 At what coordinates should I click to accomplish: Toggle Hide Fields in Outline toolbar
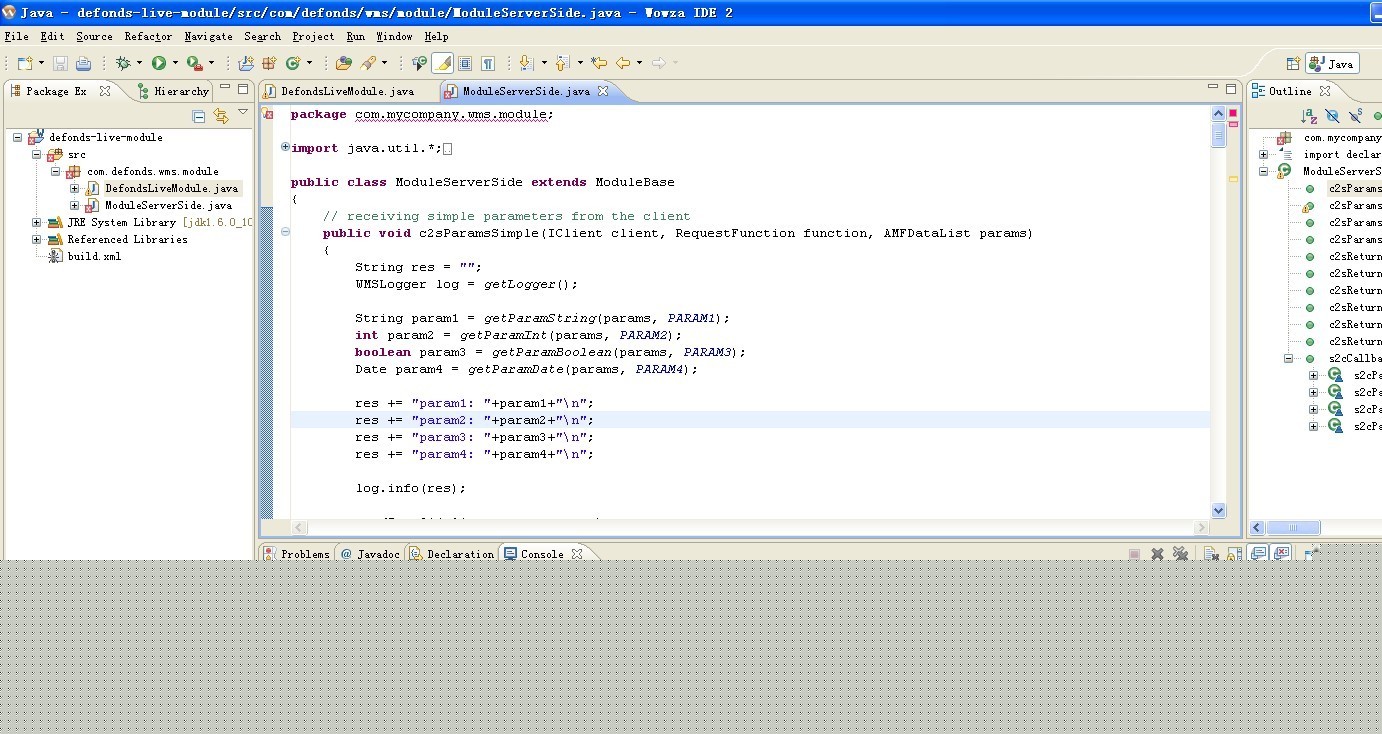1332,116
